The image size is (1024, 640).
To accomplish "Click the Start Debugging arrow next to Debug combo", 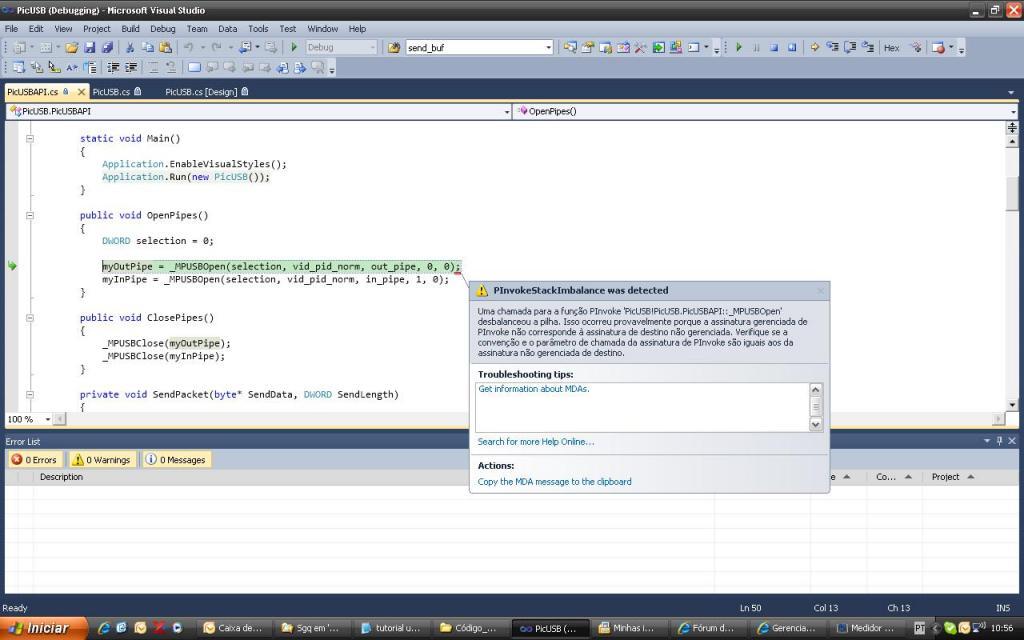I will pos(294,47).
